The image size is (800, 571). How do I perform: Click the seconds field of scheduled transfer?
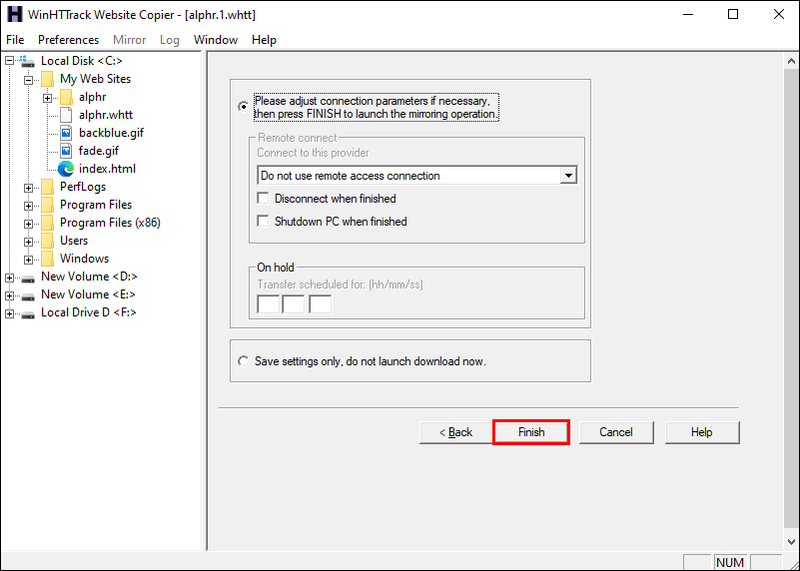coord(320,304)
